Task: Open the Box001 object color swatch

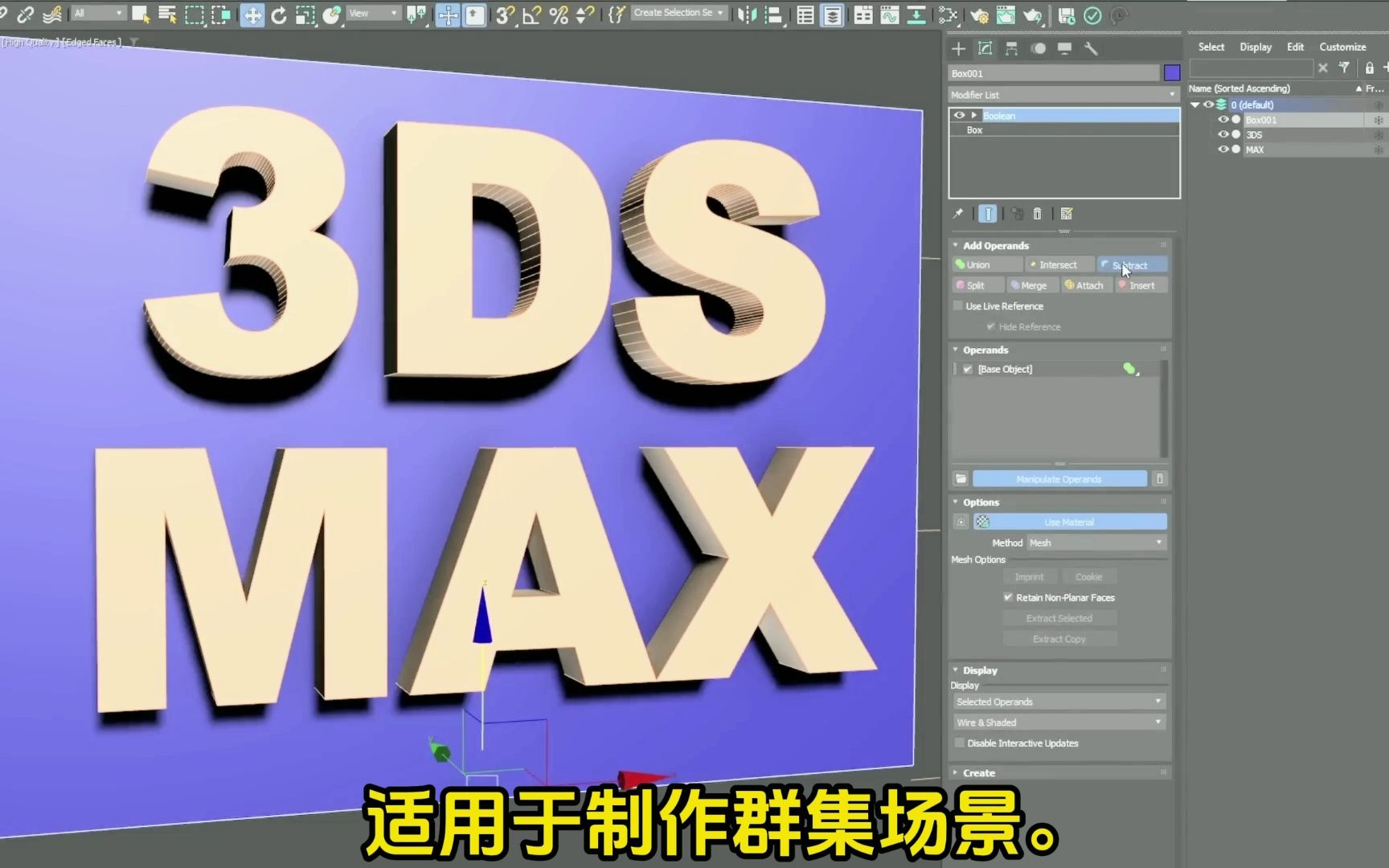Action: [x=1172, y=73]
